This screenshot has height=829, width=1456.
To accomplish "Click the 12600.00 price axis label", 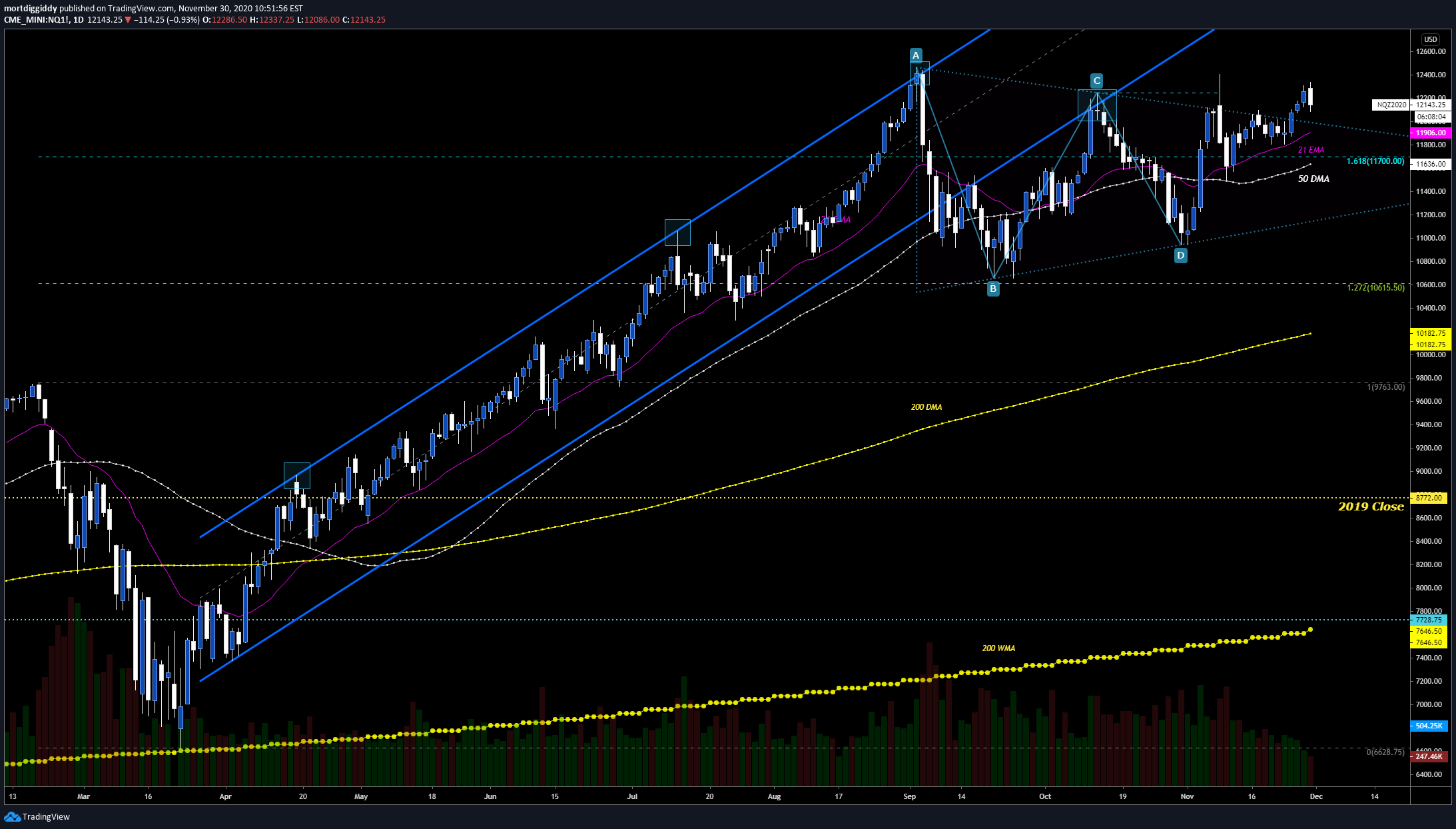I will 1431,51.
